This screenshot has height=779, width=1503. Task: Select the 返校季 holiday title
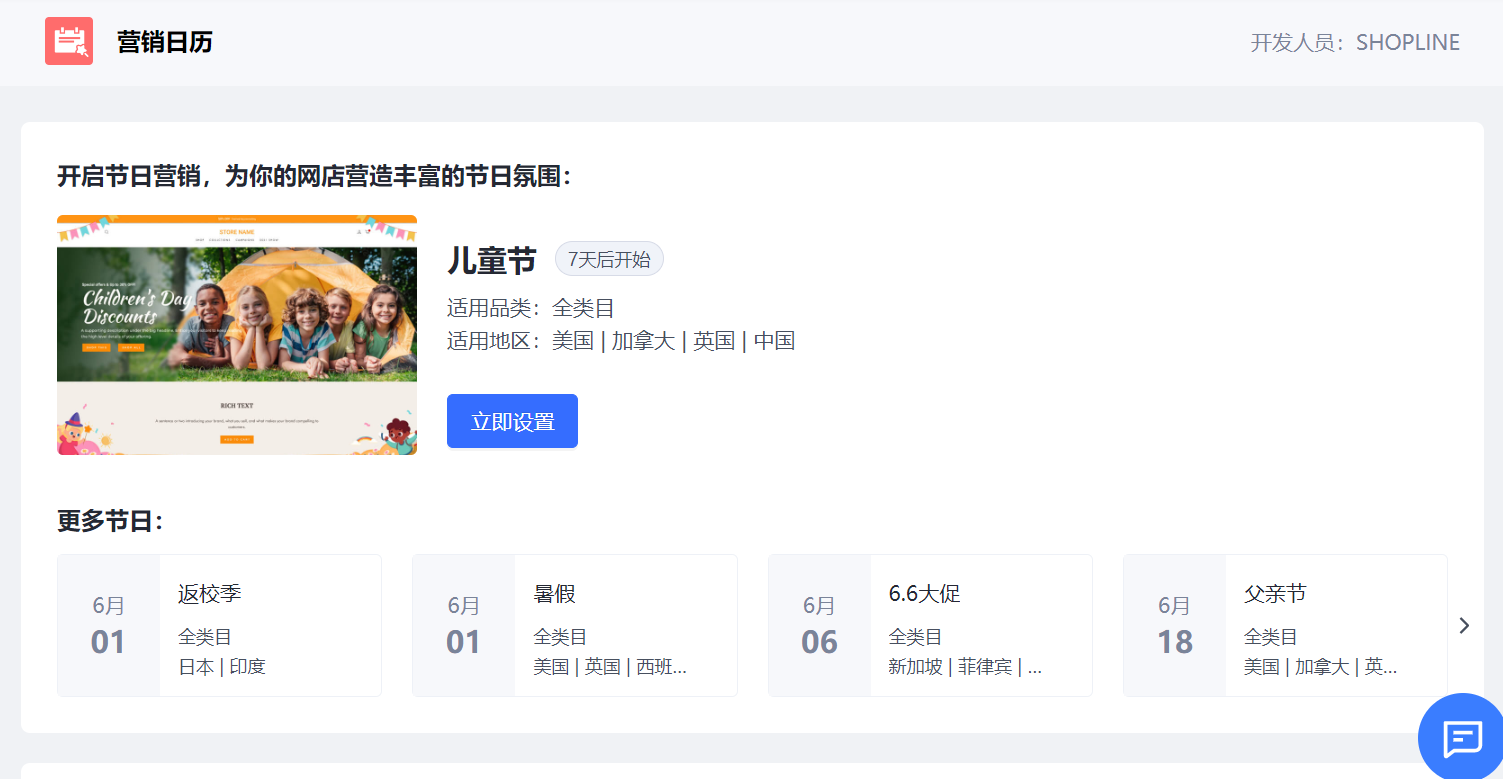point(210,594)
